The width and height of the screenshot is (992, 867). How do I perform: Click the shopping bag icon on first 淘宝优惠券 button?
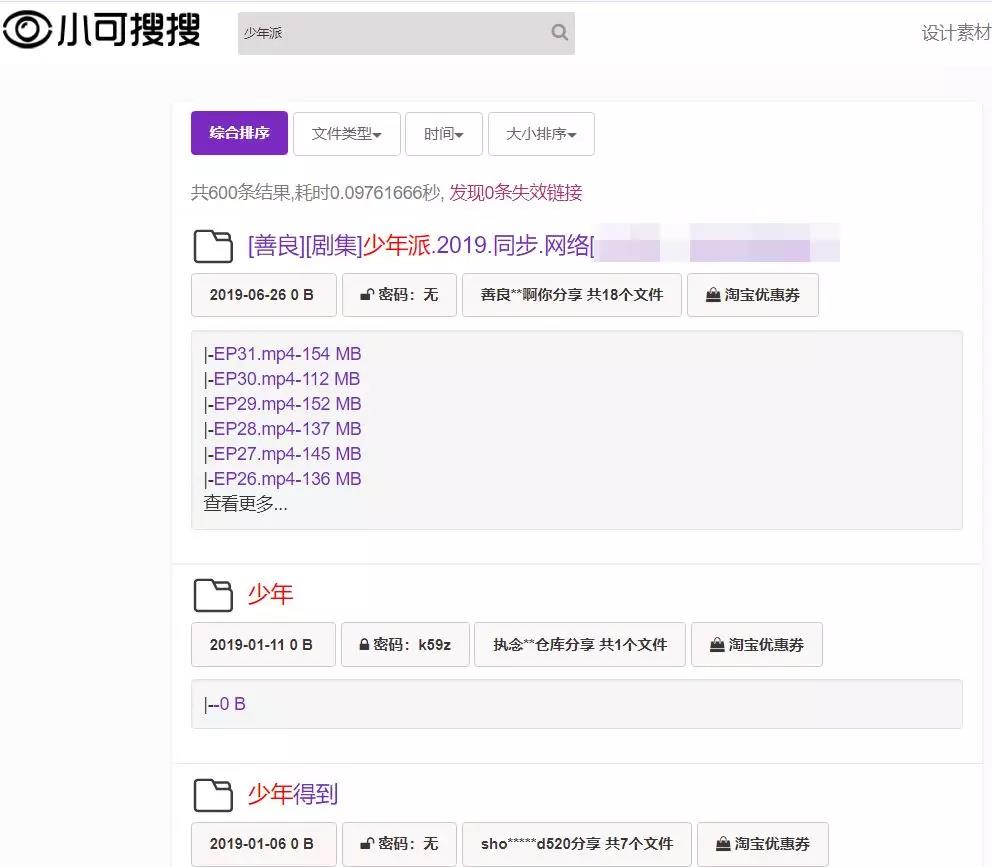(712, 294)
